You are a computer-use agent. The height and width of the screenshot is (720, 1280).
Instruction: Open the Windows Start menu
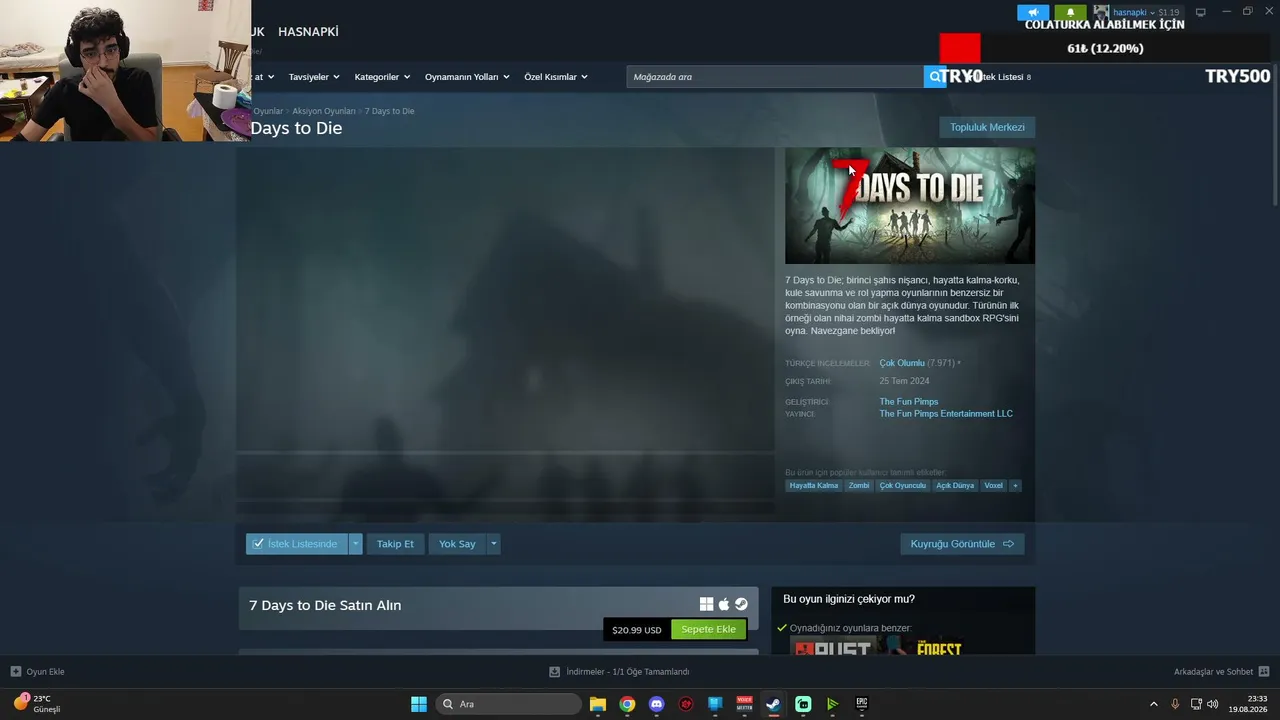[x=419, y=704]
